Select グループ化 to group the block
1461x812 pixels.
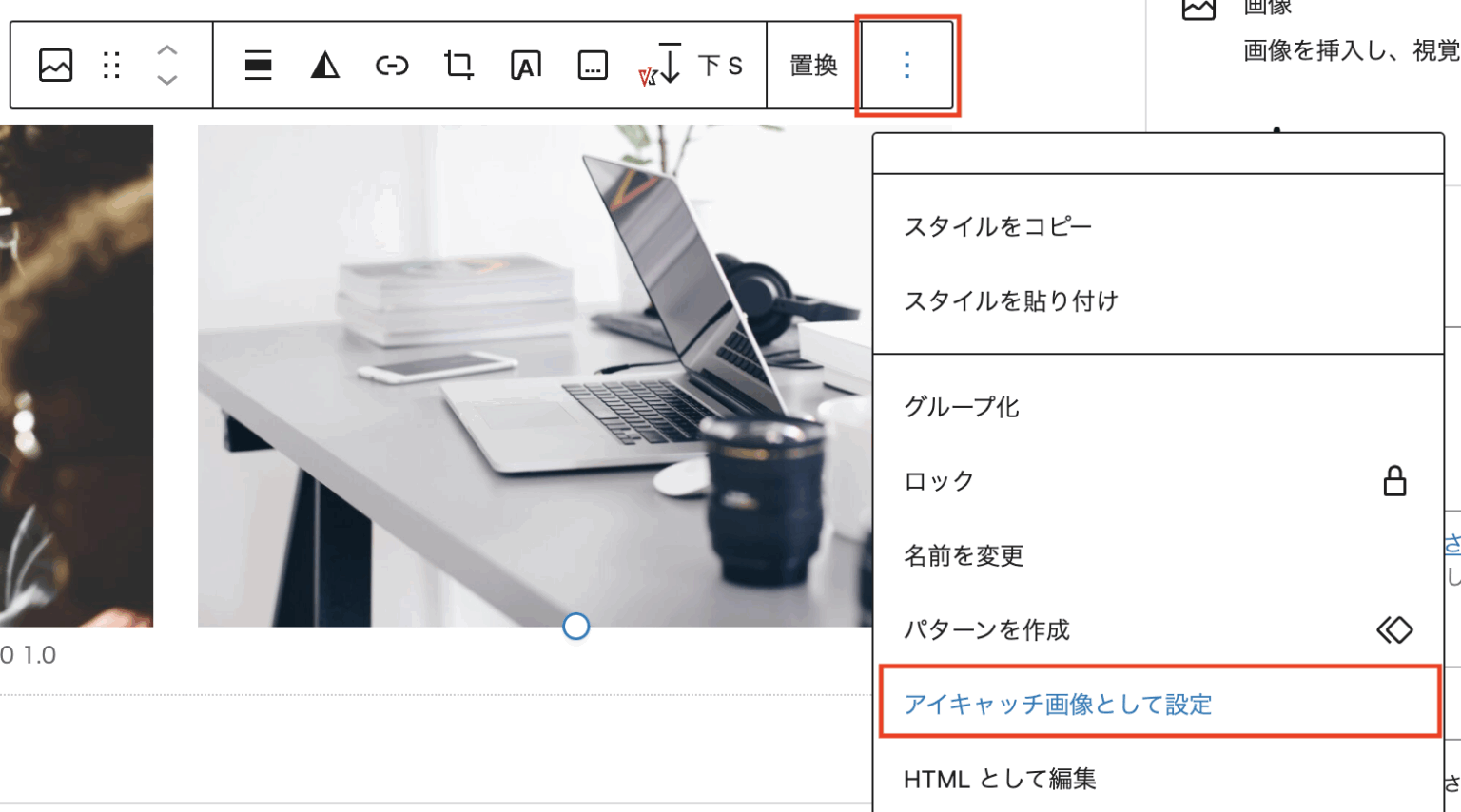pyautogui.click(x=961, y=407)
